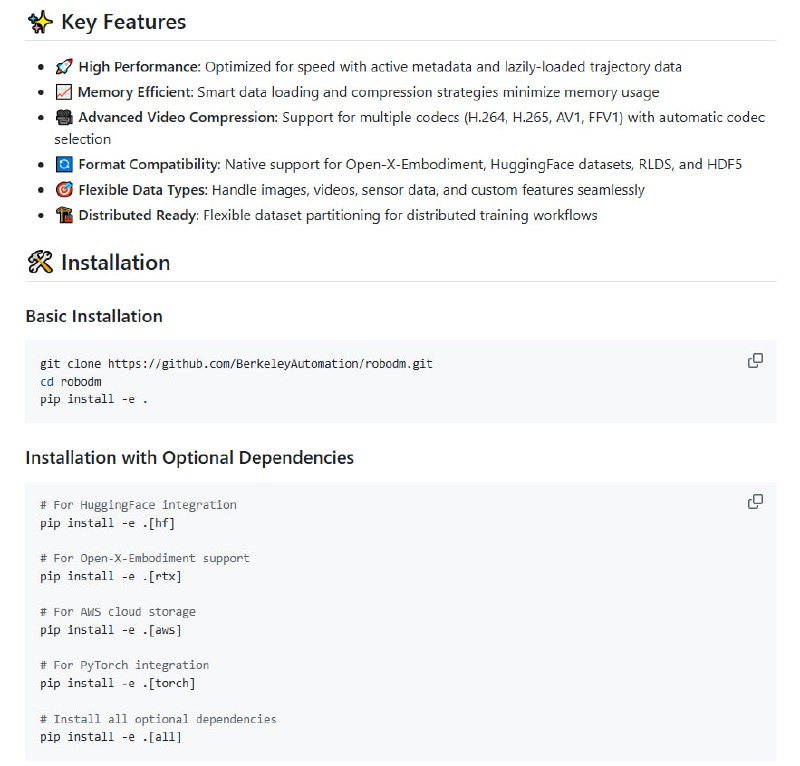Click the Installation with Optional Dependencies subheading
Viewport: 800px width, 766px height.
[189, 458]
